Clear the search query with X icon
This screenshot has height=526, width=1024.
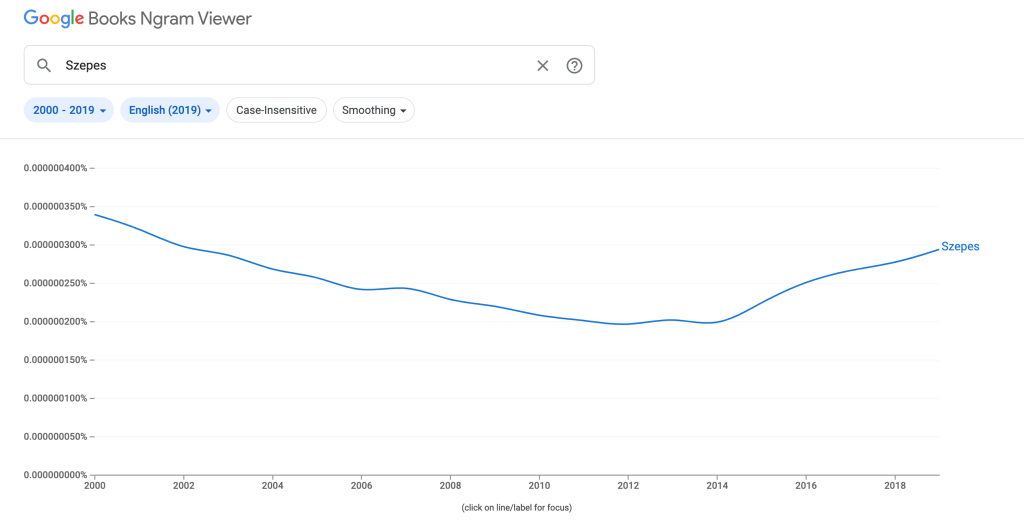pos(543,66)
